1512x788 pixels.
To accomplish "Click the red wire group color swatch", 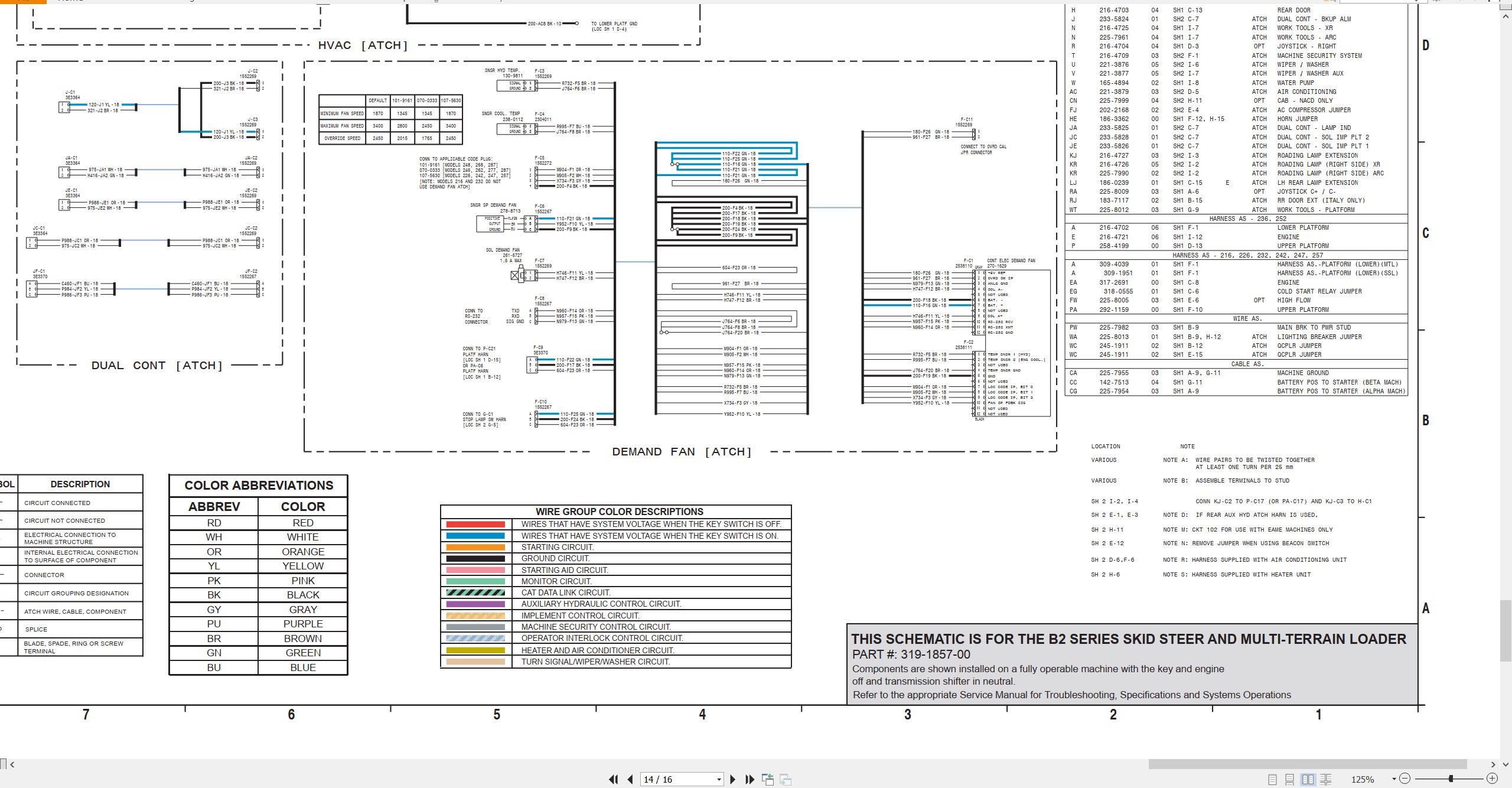I will tap(475, 524).
